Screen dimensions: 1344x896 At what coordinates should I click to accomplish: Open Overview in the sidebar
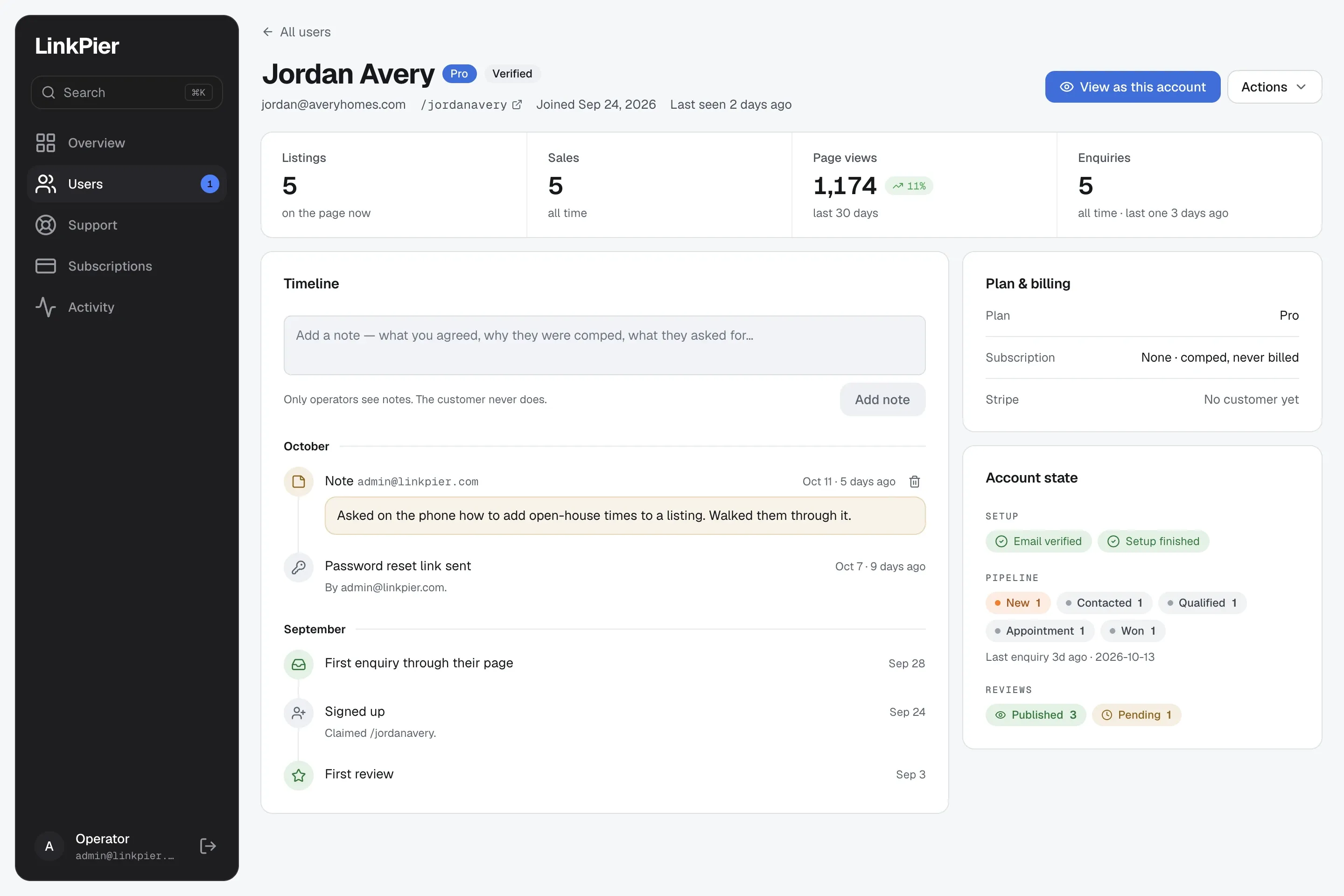[127, 143]
